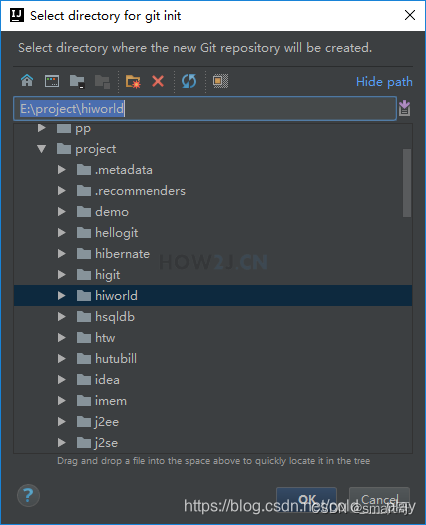Expand the .recommenders folder arrow
Image resolution: width=426 pixels, height=525 pixels.
[62, 191]
